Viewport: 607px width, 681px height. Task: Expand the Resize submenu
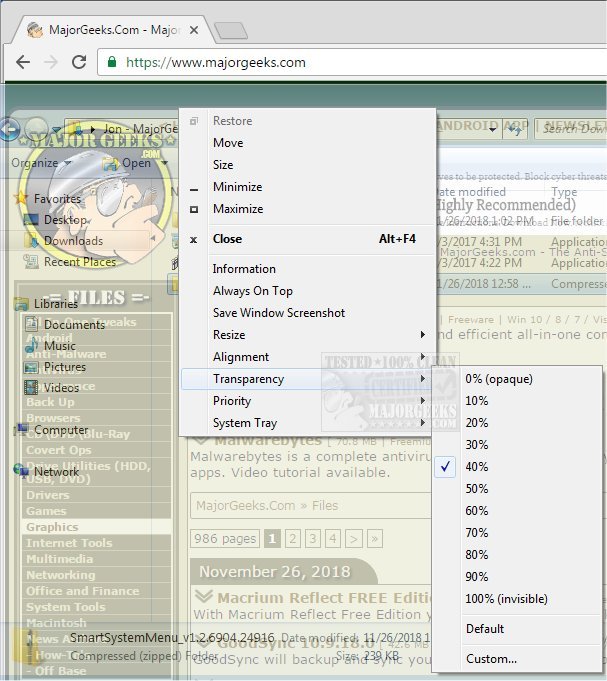click(307, 335)
